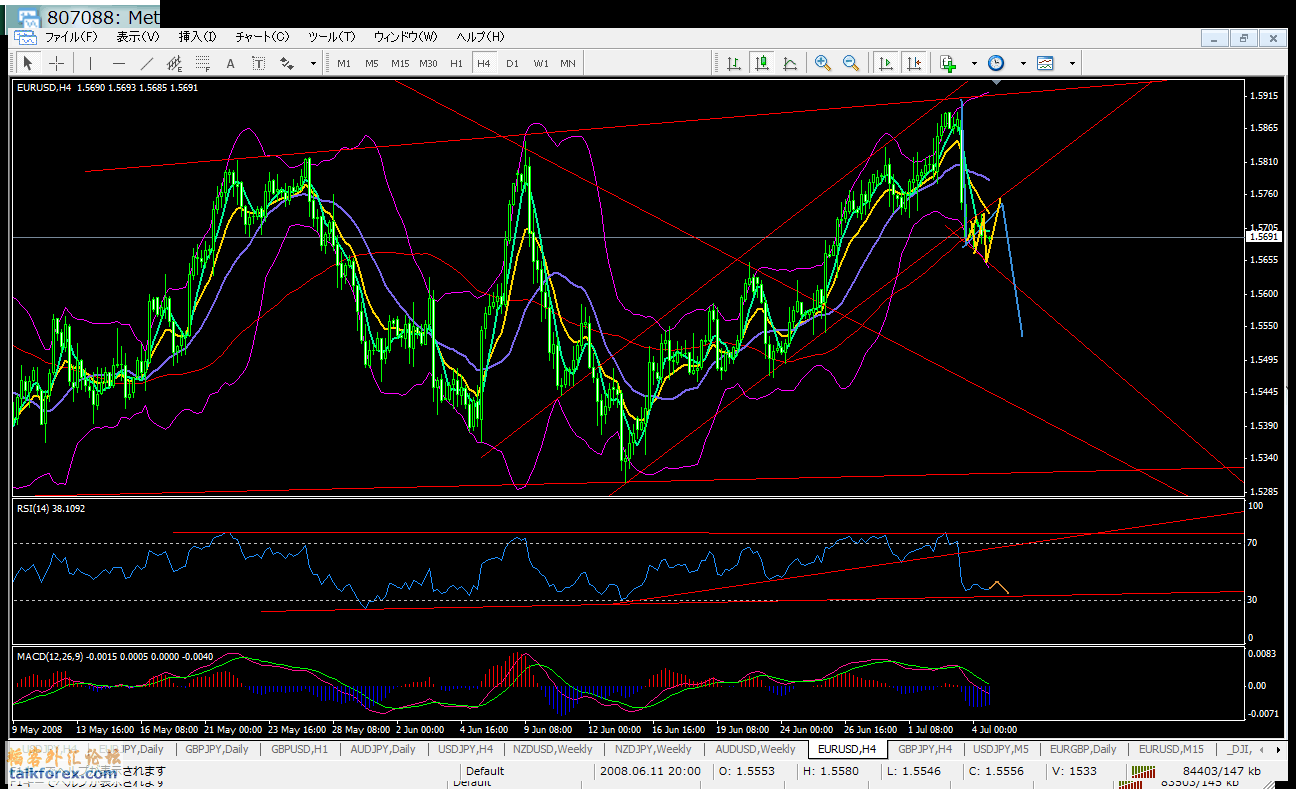The height and width of the screenshot is (789, 1296).
Task: Switch to the EURUSD,M15 chart tab
Action: click(x=1171, y=749)
